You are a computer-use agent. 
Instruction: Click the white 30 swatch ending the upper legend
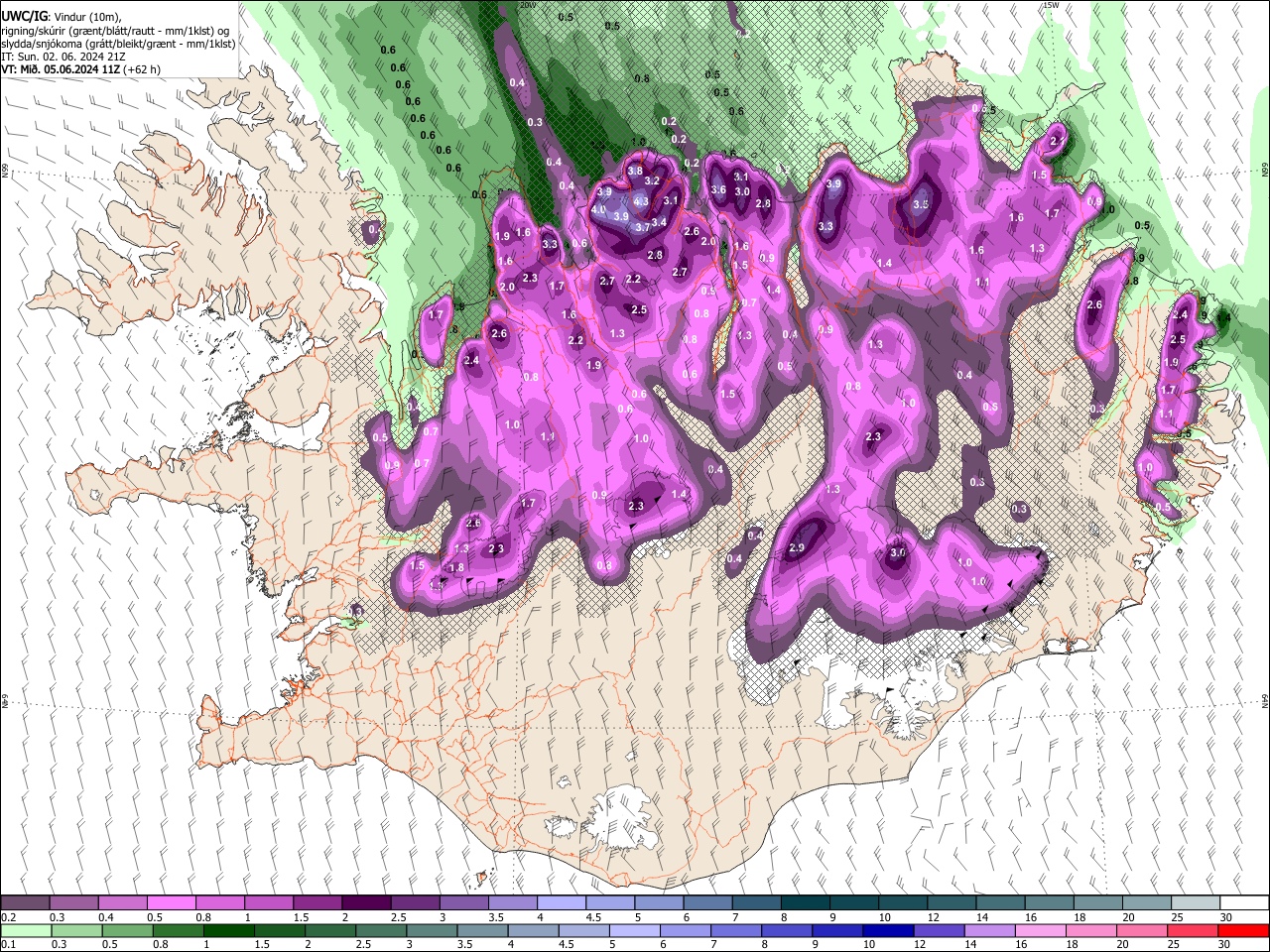pos(1245,903)
